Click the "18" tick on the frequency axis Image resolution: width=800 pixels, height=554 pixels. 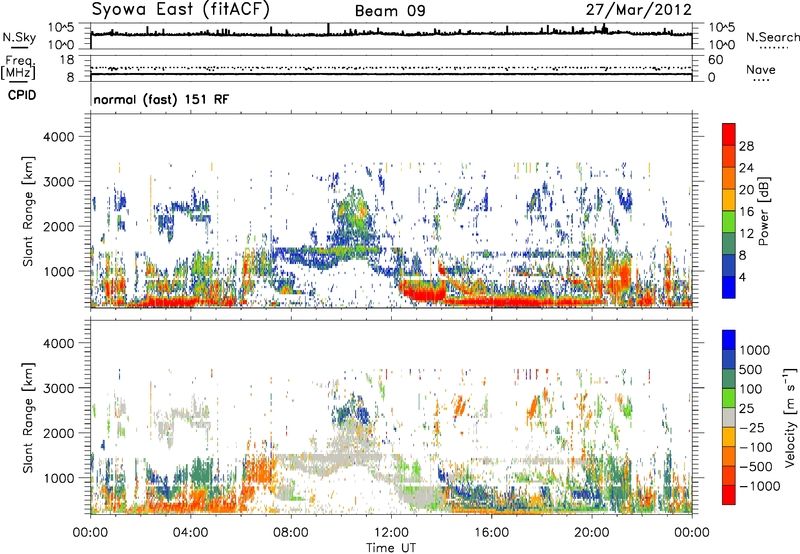coord(67,60)
